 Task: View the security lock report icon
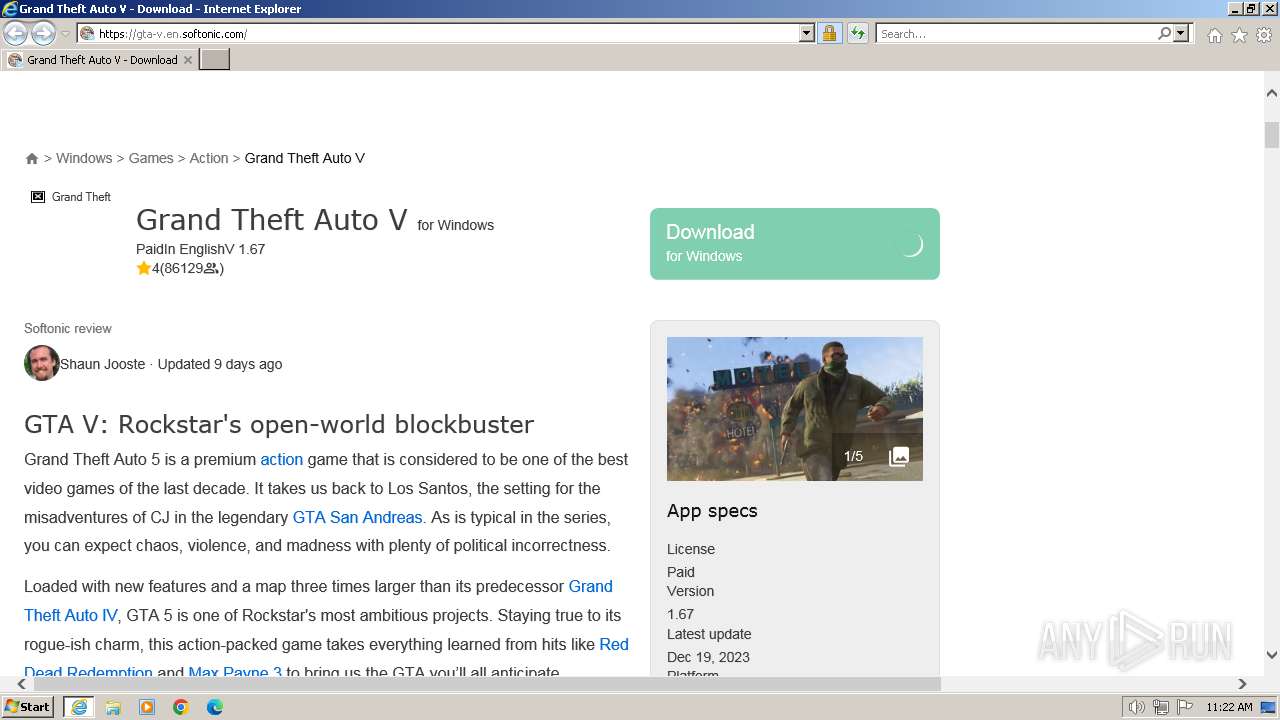point(829,33)
